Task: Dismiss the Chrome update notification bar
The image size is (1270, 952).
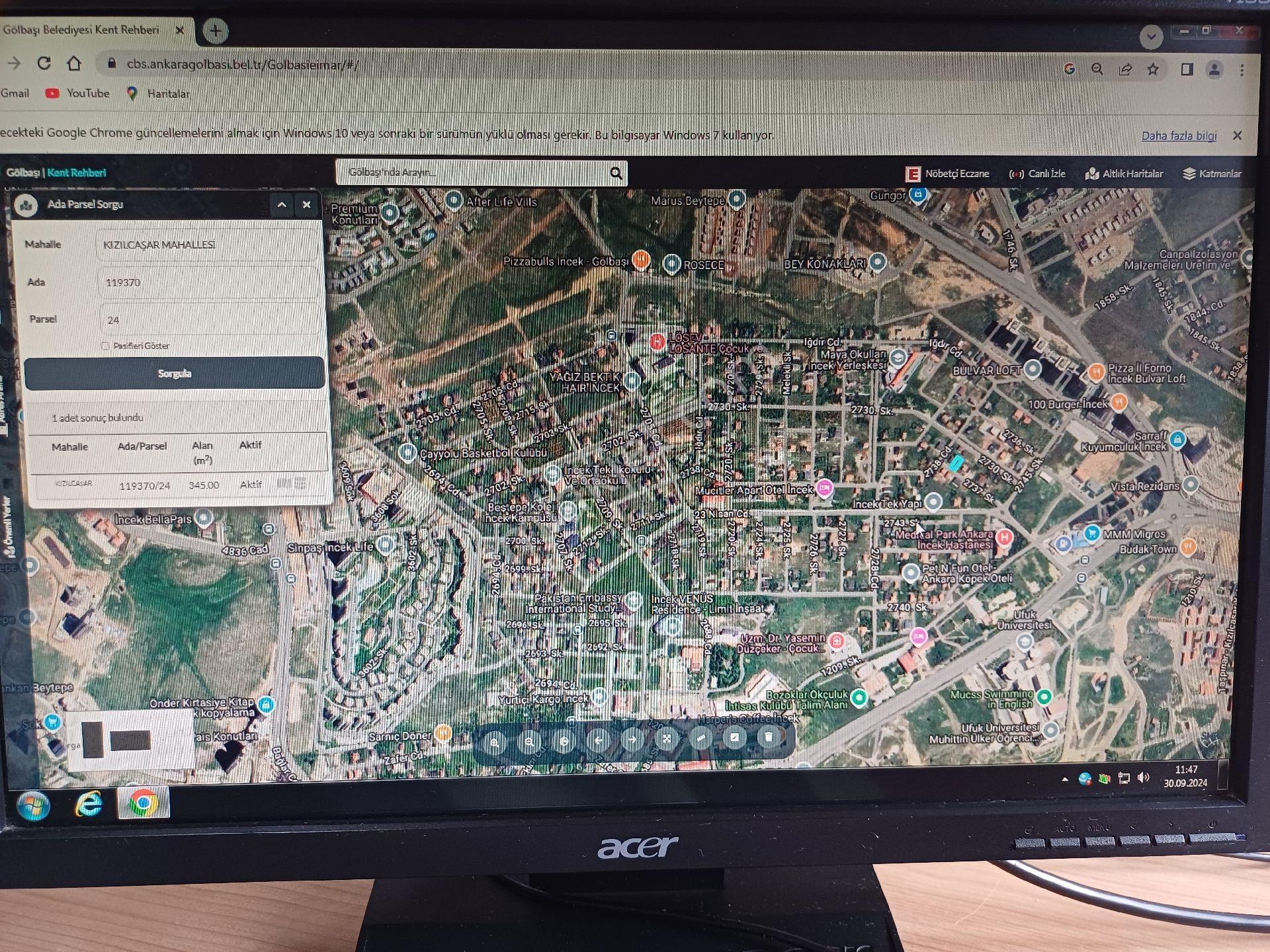Action: tap(1237, 136)
